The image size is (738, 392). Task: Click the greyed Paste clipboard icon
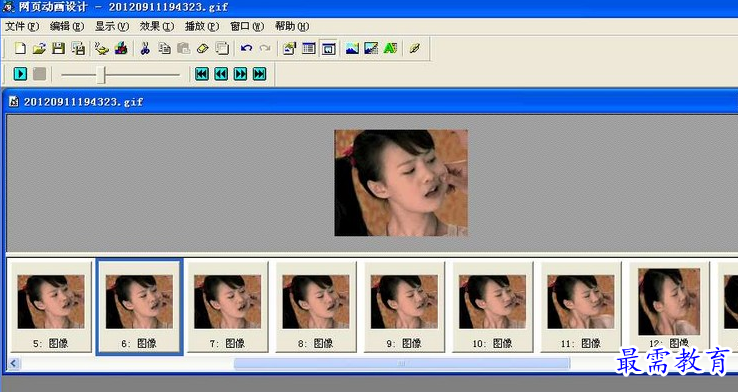tap(183, 48)
